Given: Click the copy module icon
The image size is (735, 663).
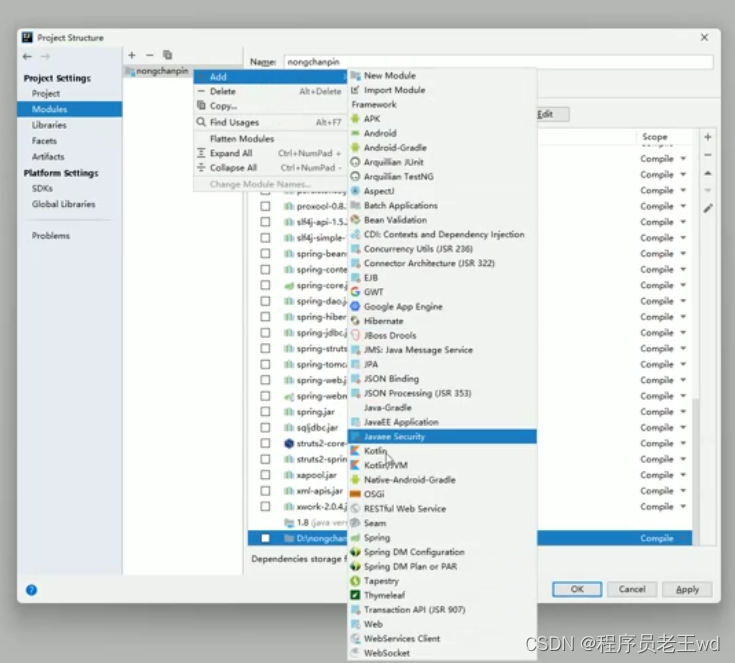Looking at the screenshot, I should 167,55.
